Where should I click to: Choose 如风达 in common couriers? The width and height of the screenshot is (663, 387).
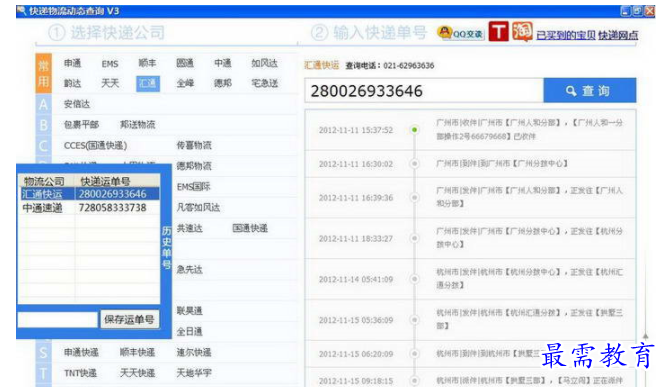coord(264,63)
